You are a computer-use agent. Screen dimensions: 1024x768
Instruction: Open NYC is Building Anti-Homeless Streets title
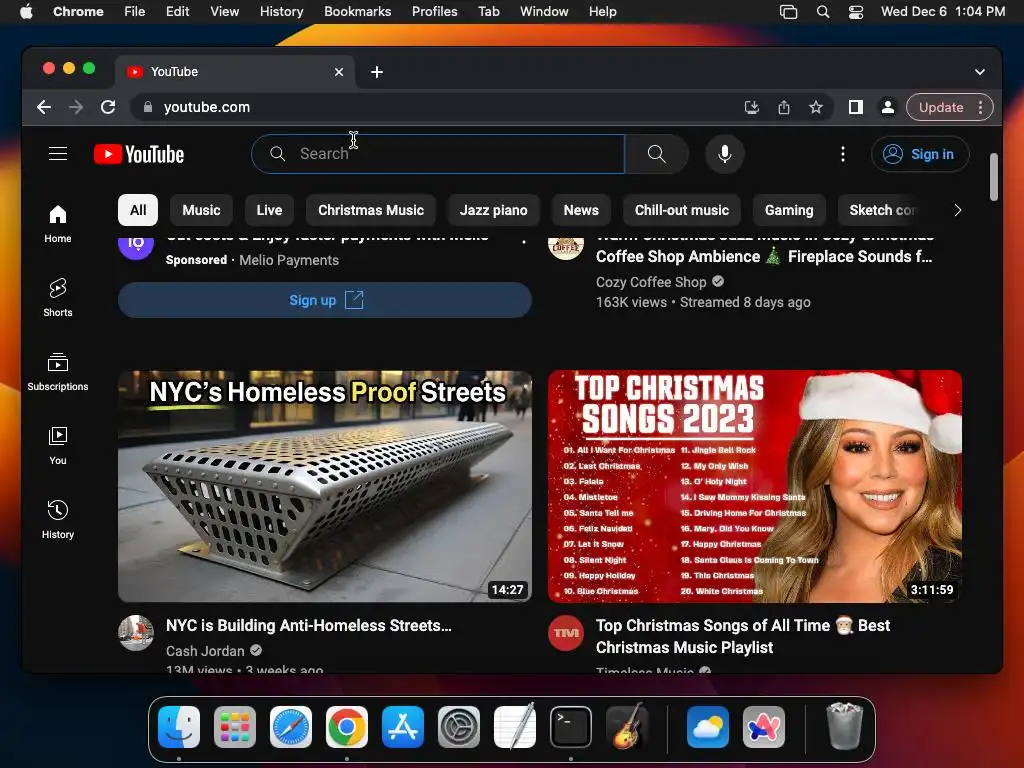click(x=308, y=626)
